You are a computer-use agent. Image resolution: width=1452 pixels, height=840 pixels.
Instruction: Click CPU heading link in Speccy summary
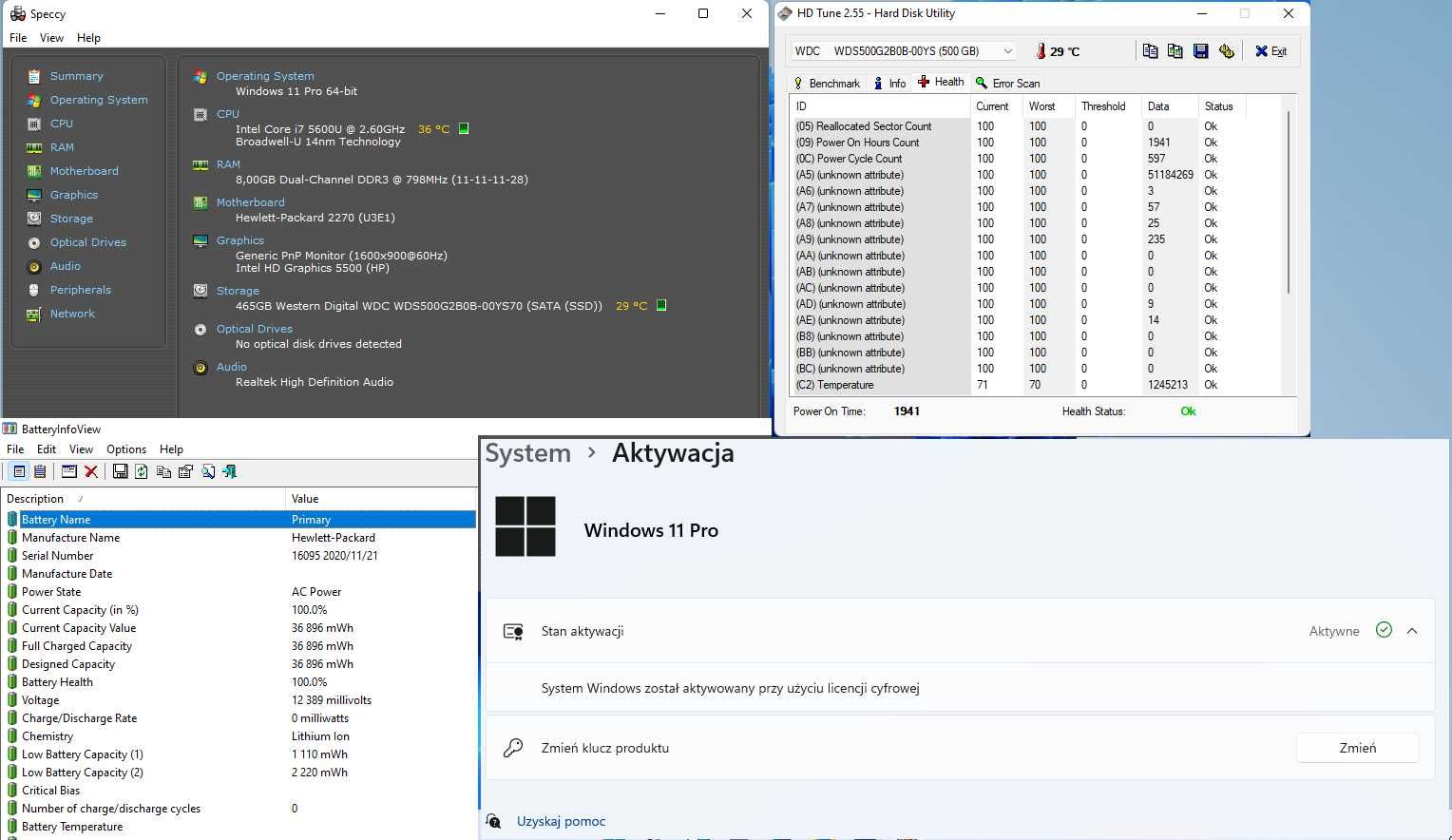pos(228,114)
